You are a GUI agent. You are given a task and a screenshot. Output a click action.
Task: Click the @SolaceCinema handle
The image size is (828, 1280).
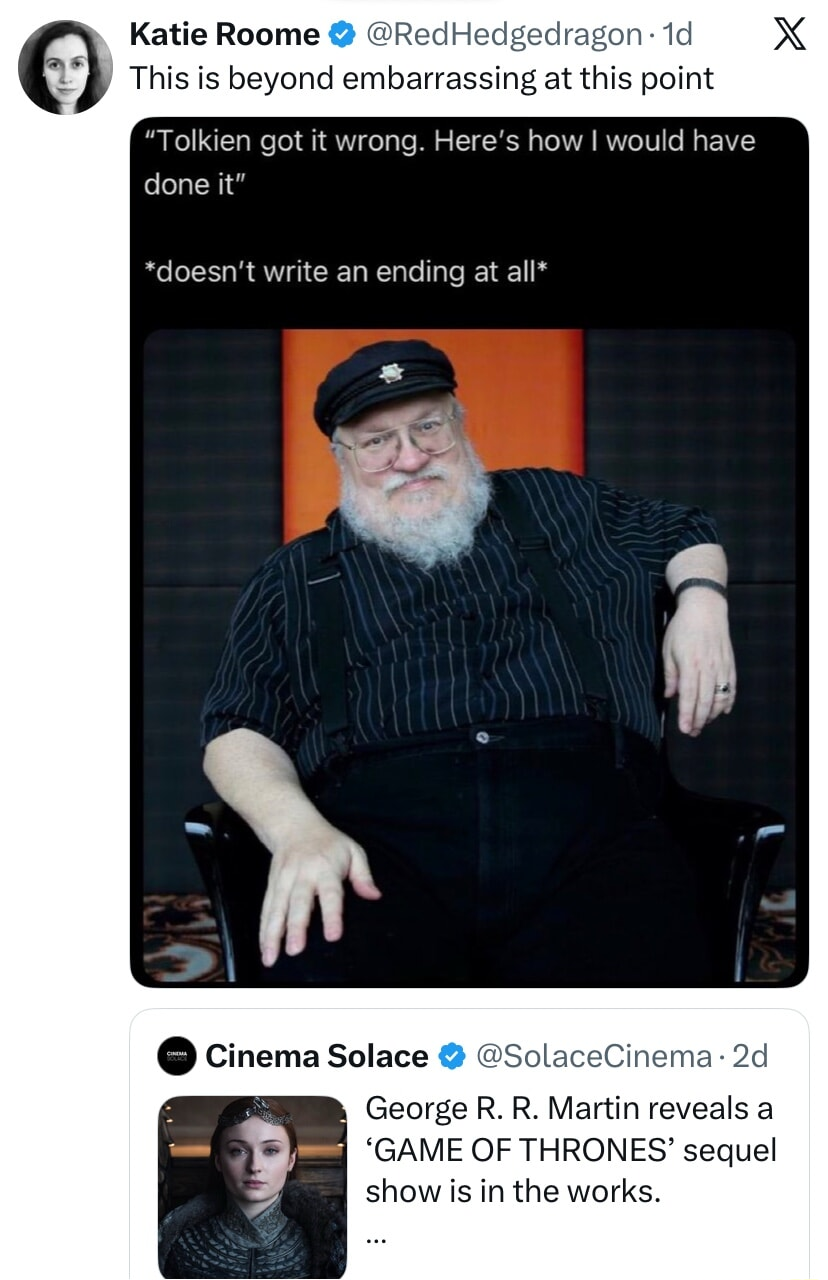point(592,1056)
